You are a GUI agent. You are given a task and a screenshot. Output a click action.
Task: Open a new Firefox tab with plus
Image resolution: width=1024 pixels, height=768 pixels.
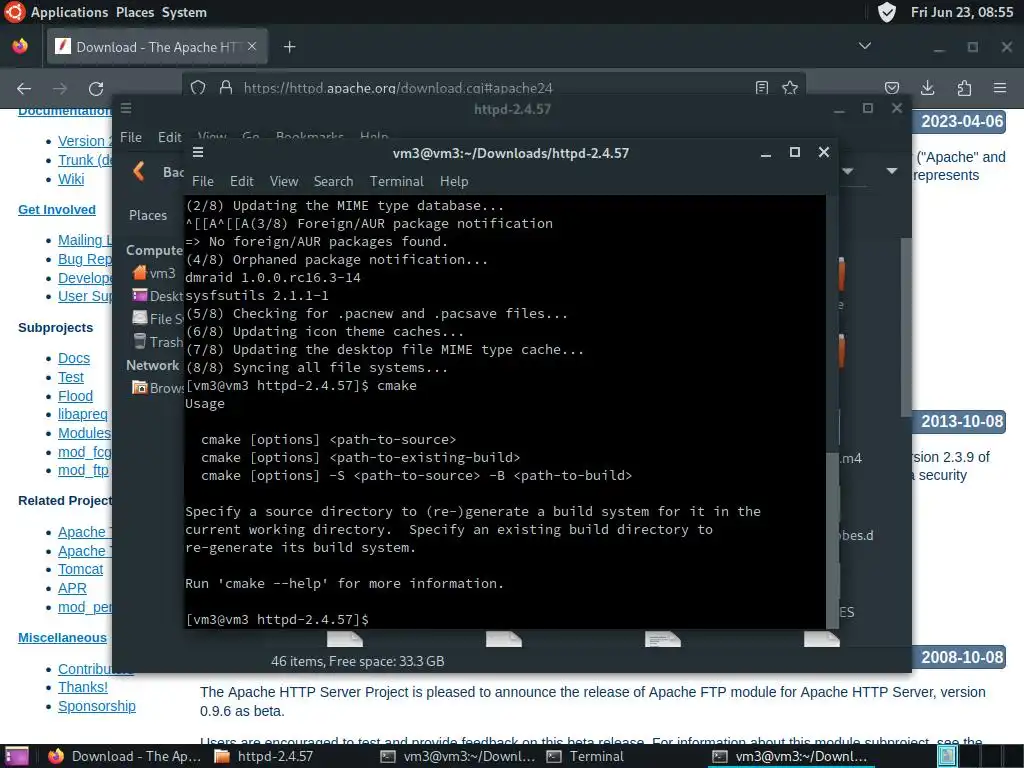click(x=289, y=47)
